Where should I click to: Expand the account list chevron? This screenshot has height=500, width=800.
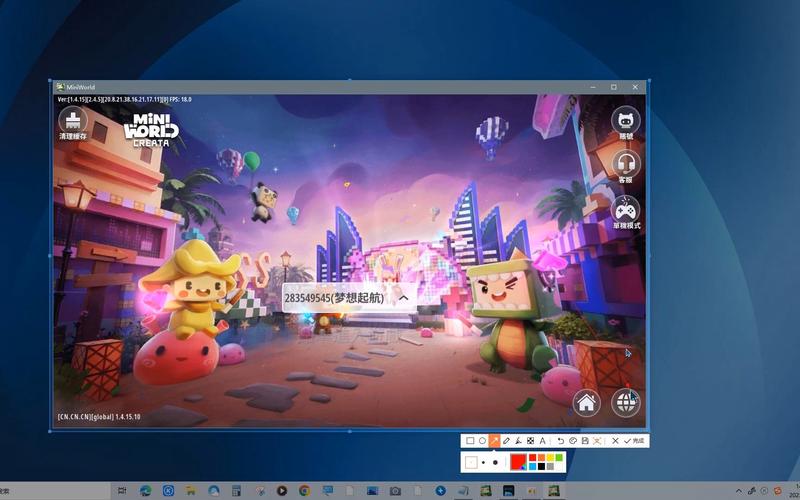(x=404, y=297)
